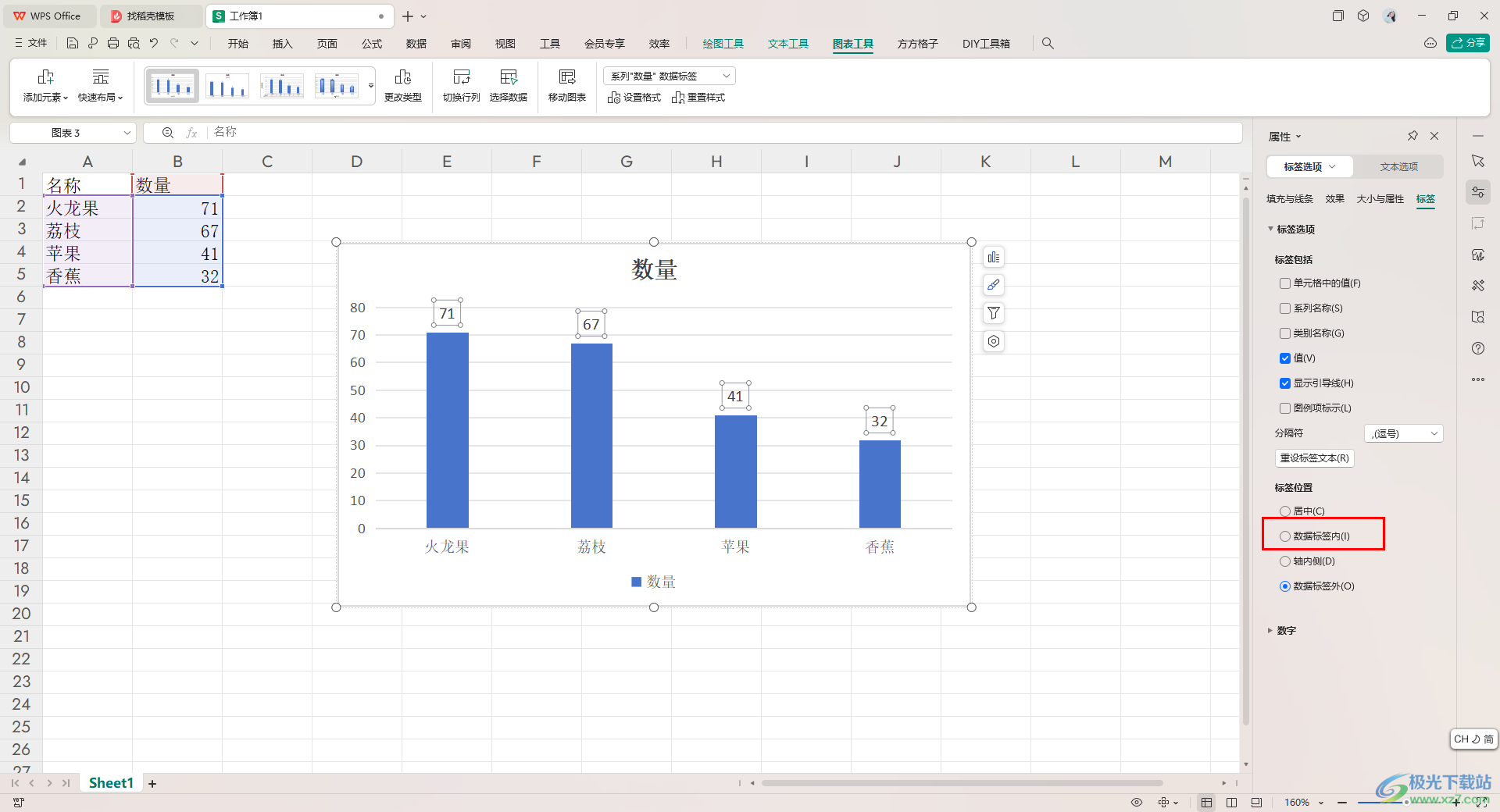This screenshot has height=812, width=1500.
Task: Check Value From Cells (单元格中的值) checkbox
Action: pos(1285,283)
